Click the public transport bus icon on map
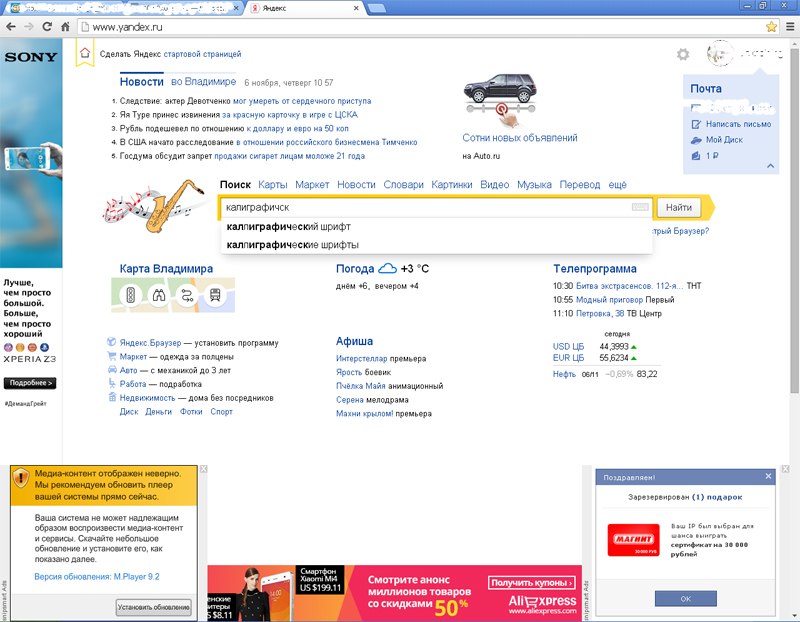 tap(215, 295)
